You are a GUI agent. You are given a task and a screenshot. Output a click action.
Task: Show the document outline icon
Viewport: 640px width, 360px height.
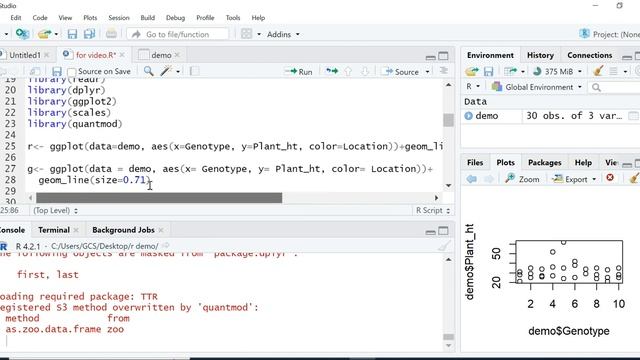tap(444, 71)
